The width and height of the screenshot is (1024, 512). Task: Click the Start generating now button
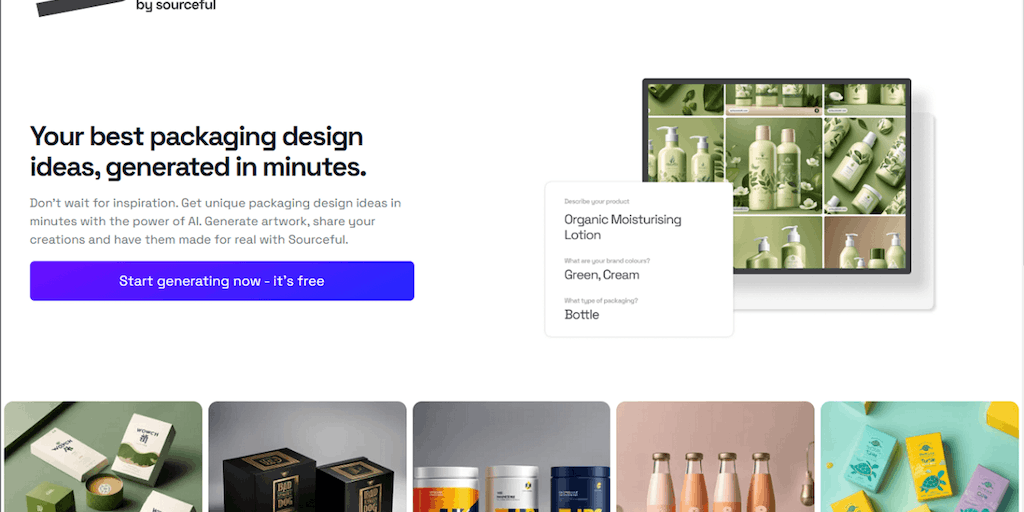[222, 281]
